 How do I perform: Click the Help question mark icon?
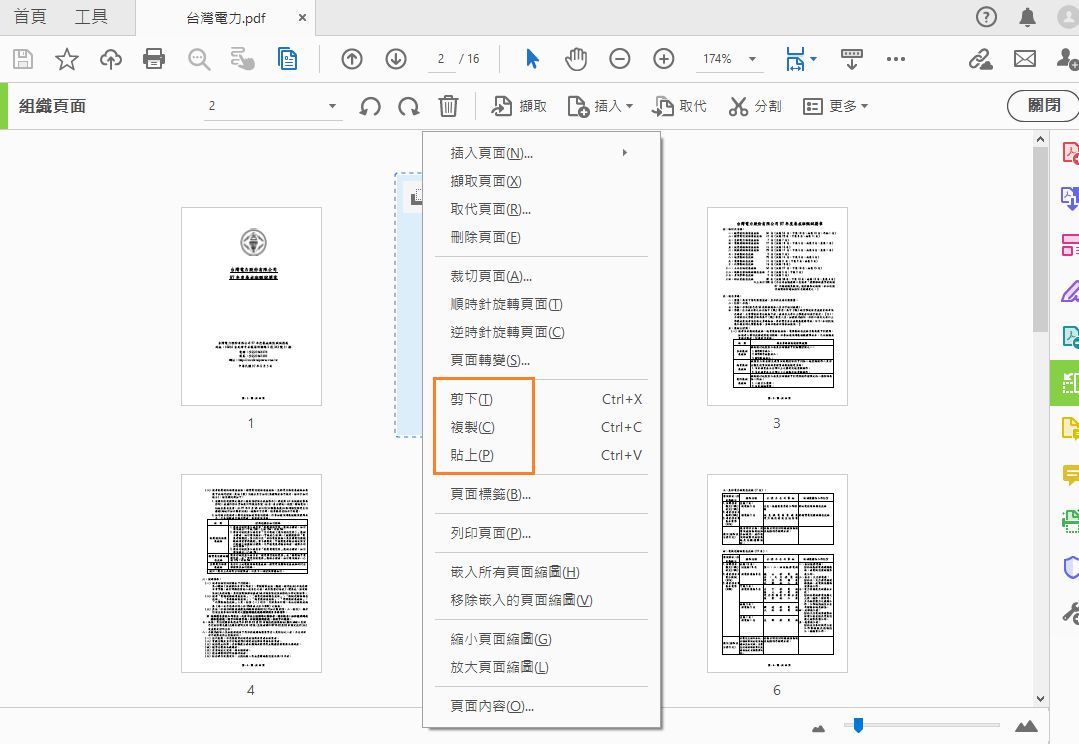(985, 16)
